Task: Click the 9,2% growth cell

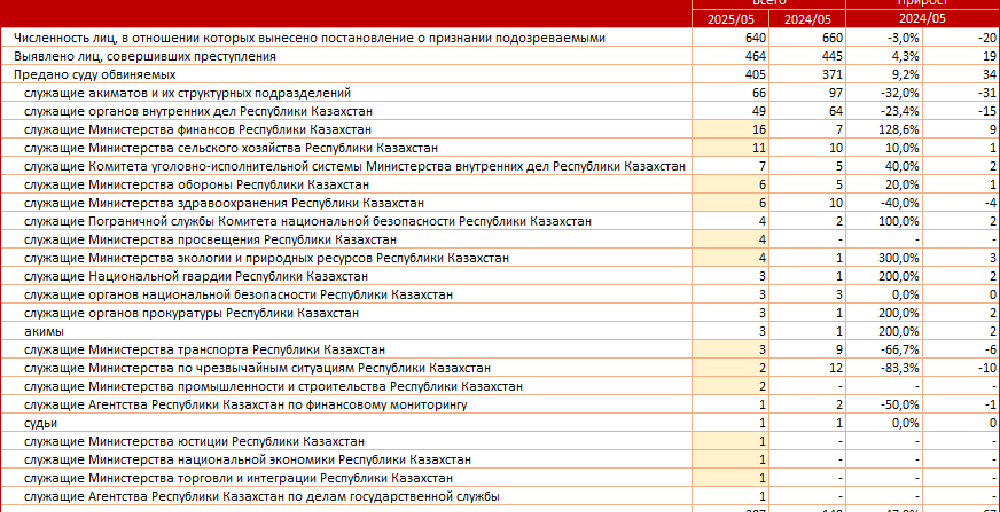Action: pyautogui.click(x=908, y=75)
